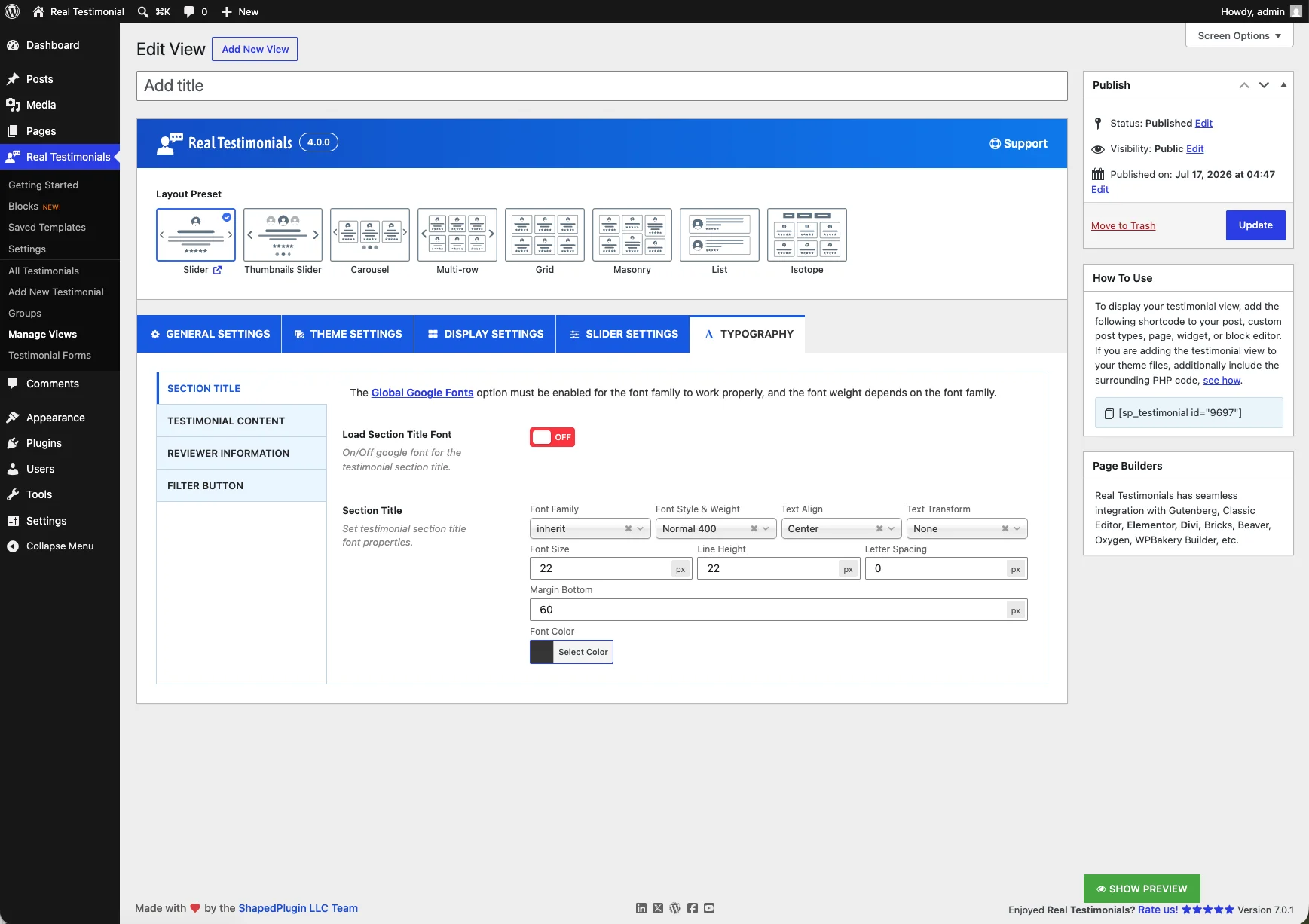Collapse the Publish panel with triangle toggle
This screenshot has width=1309, height=924.
(x=1283, y=85)
